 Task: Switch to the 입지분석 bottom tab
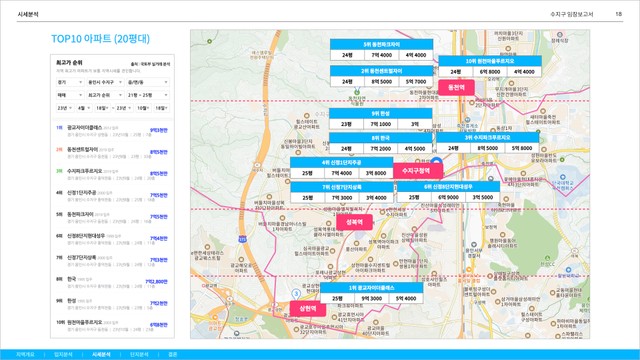(63, 355)
